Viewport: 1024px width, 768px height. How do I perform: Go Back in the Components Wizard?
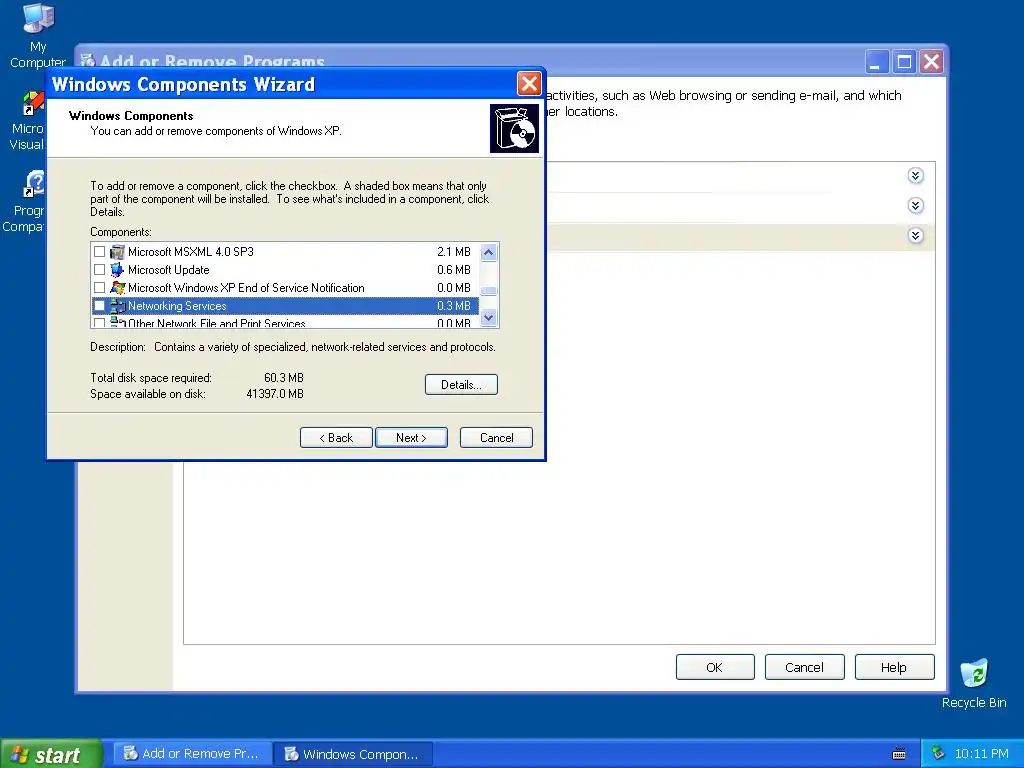(336, 438)
